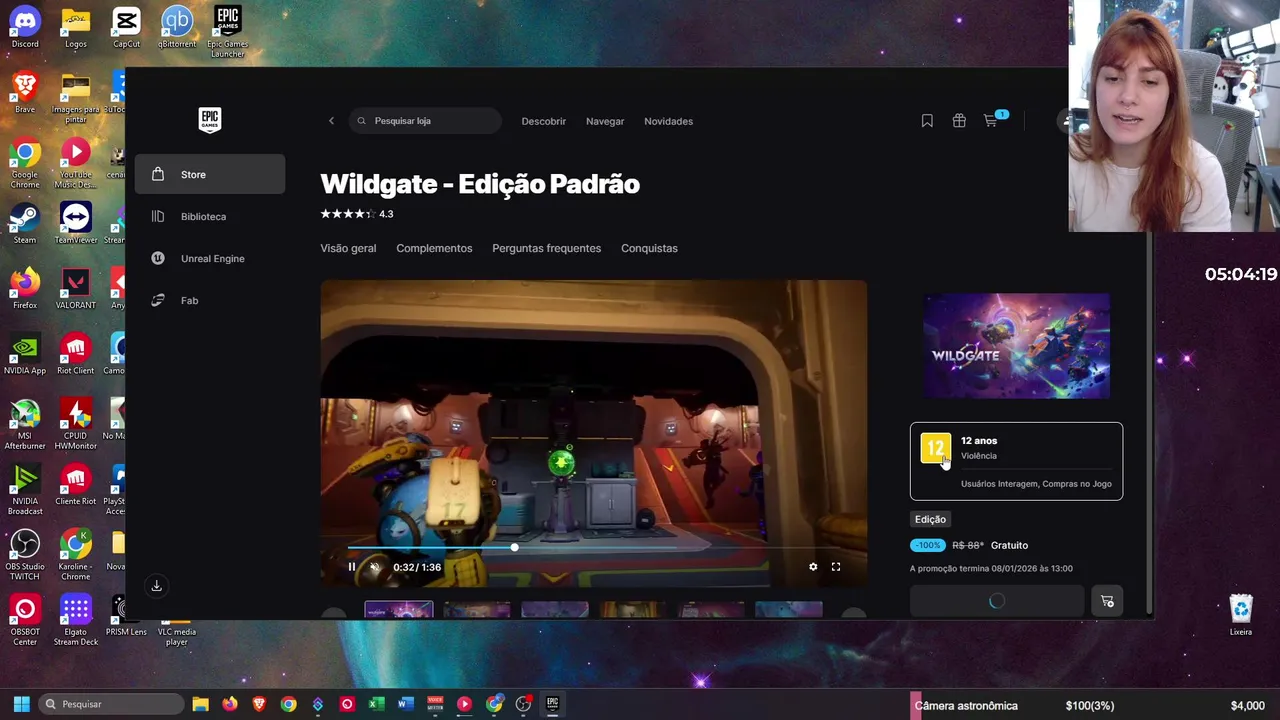Click the -100% discount badge
The image size is (1280, 720).
tap(928, 545)
